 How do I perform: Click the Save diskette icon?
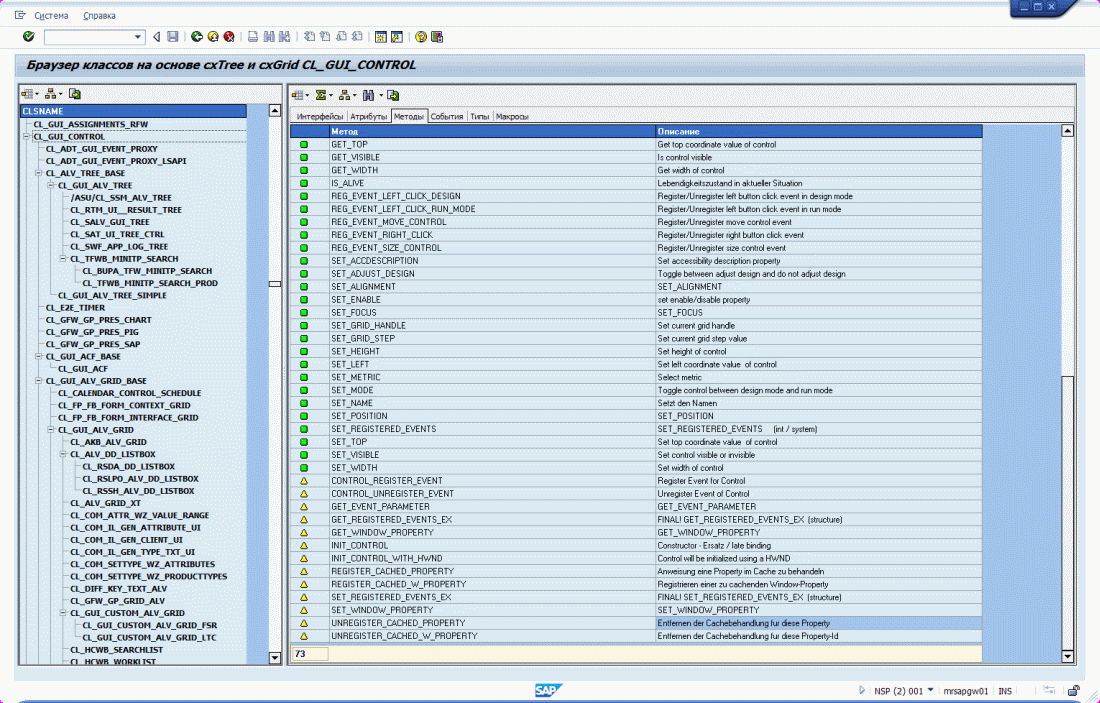173,36
